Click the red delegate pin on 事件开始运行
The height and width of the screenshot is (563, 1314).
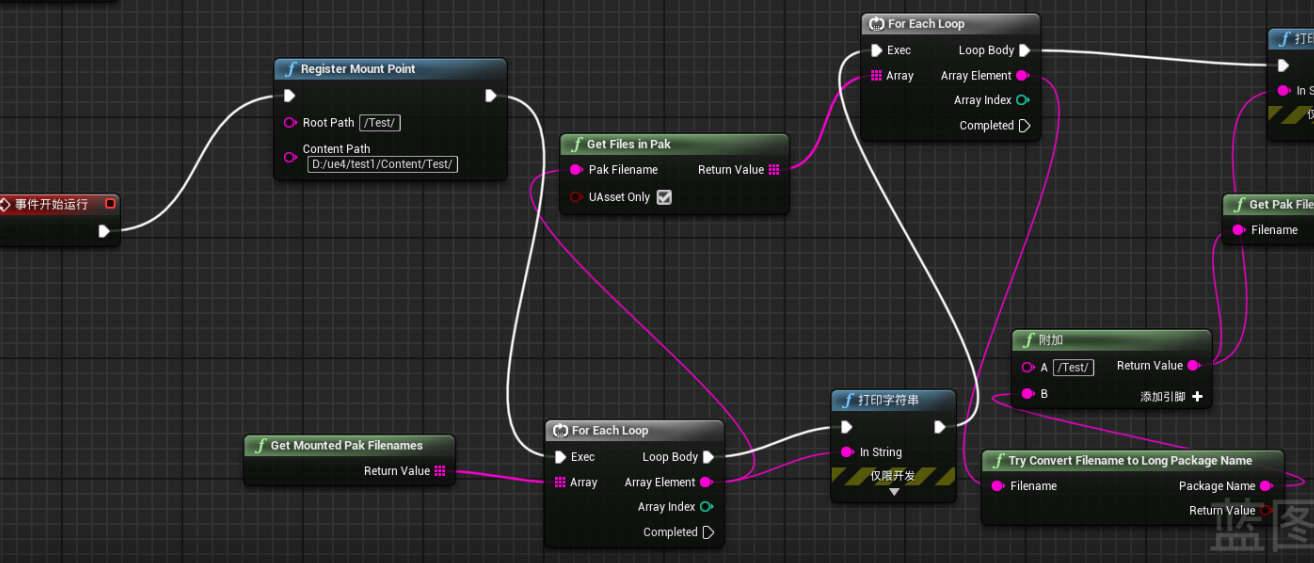[110, 204]
